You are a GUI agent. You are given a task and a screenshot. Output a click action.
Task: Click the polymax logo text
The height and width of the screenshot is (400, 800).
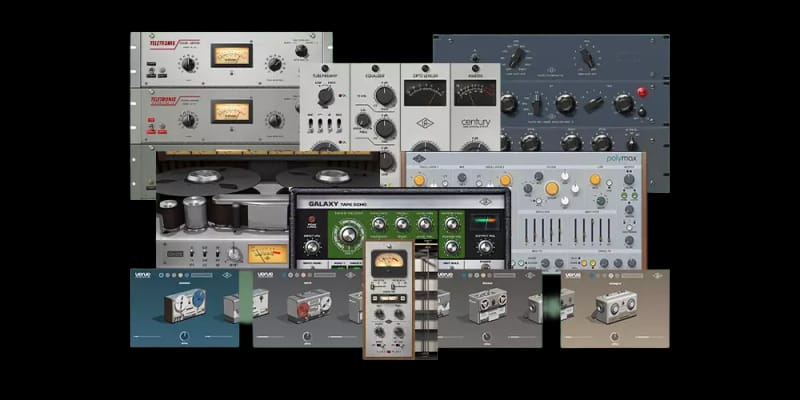[621, 159]
